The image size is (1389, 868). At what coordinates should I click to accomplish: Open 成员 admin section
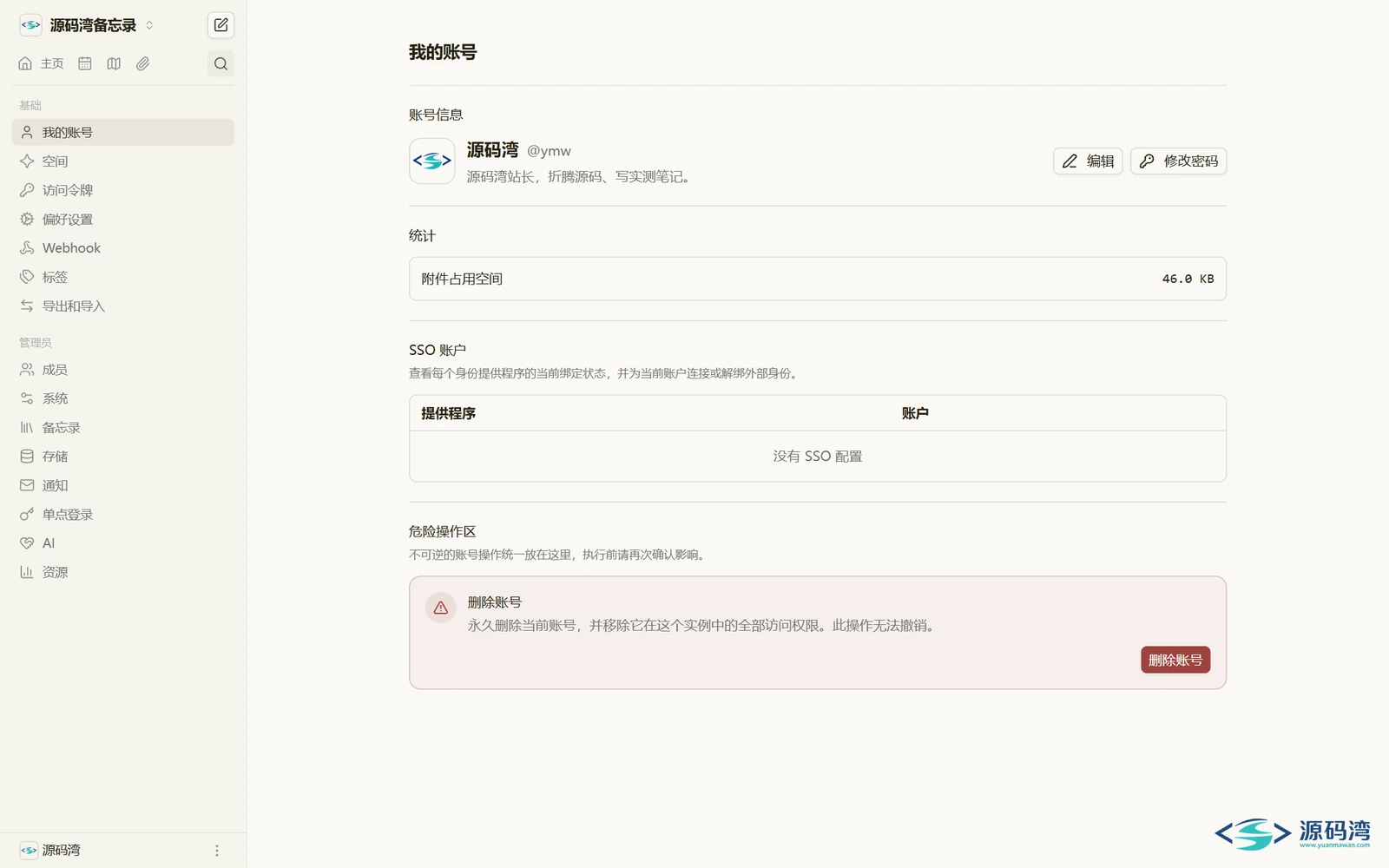[x=123, y=370]
